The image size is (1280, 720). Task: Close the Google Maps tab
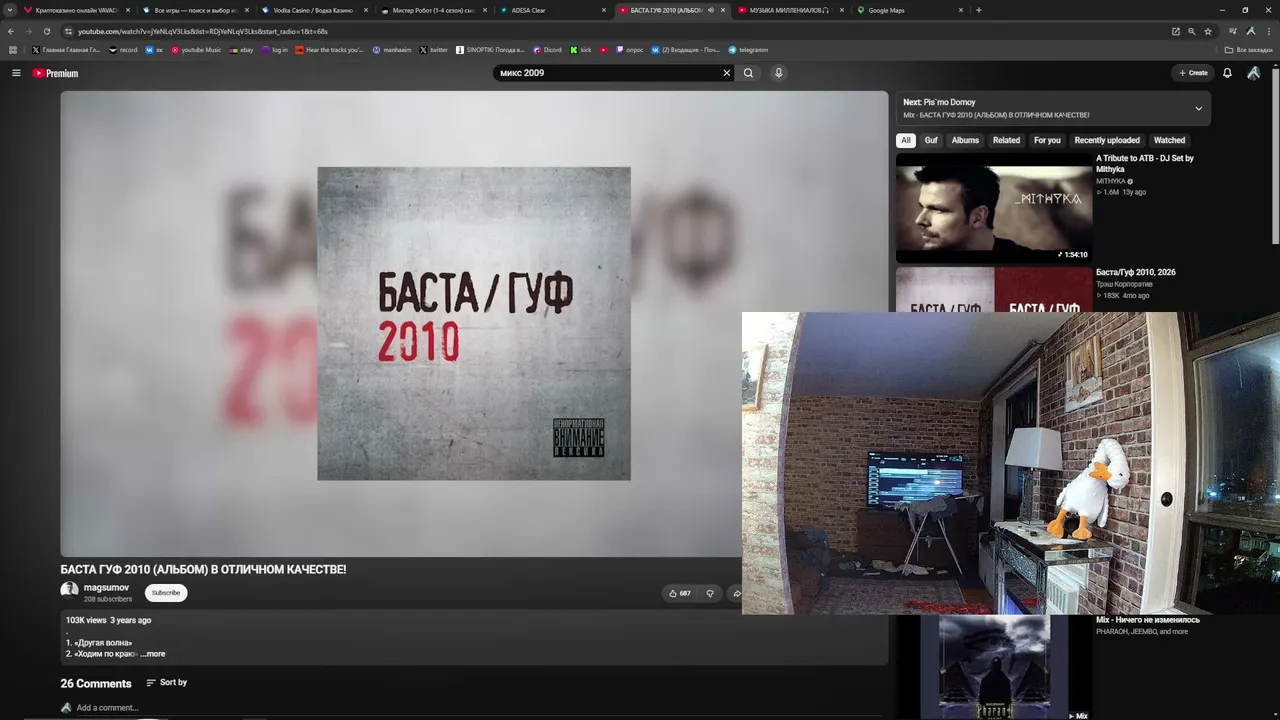pos(961,10)
